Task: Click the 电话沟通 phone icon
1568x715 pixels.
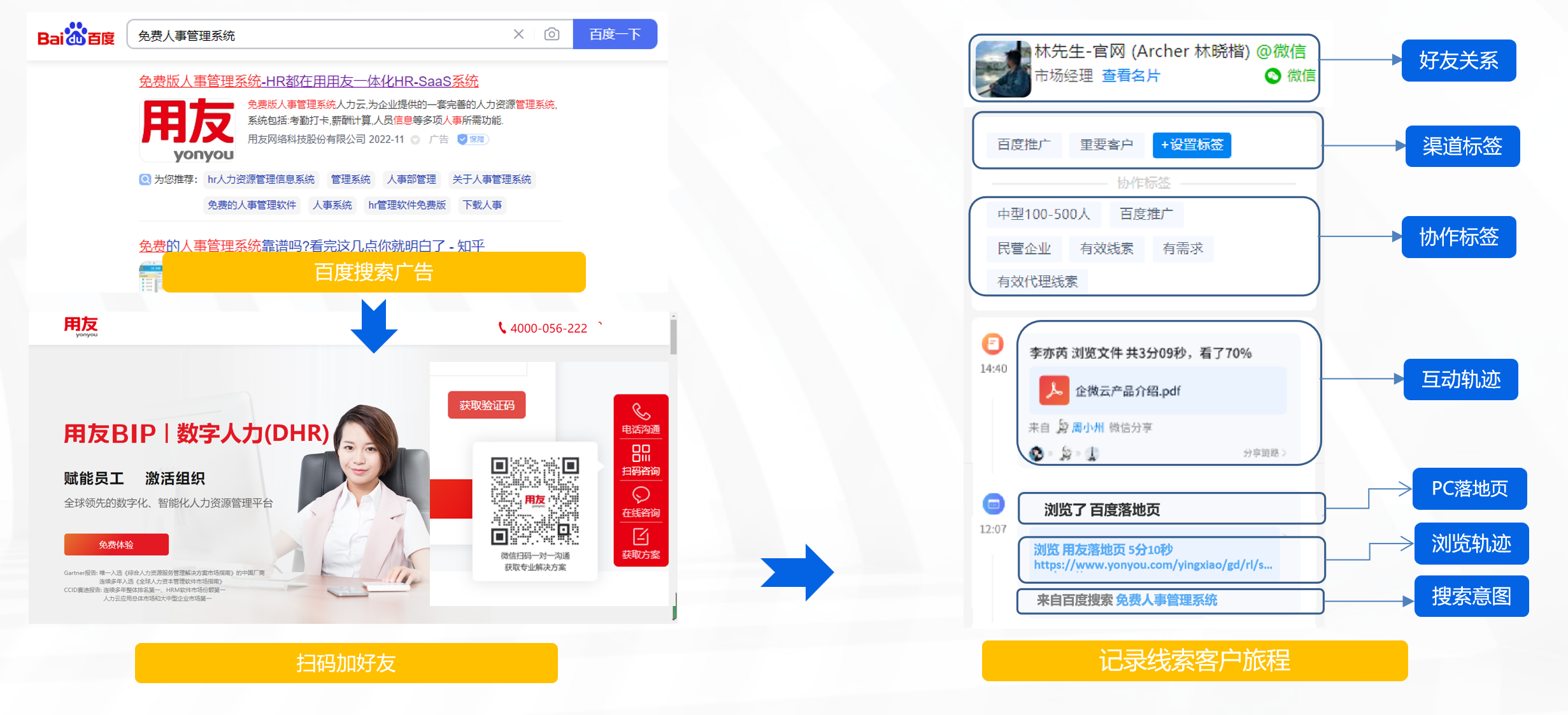Action: (641, 412)
